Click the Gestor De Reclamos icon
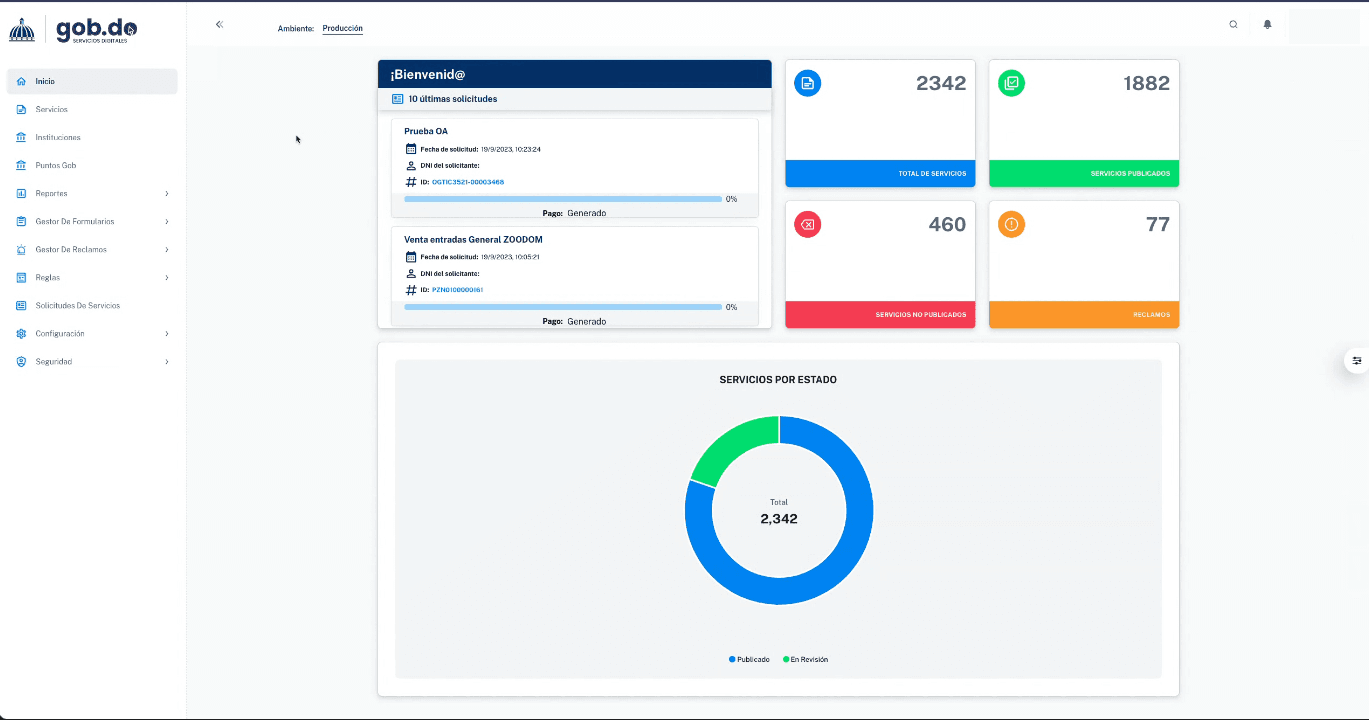Viewport: 1369px width, 720px height. pyautogui.click(x=21, y=249)
